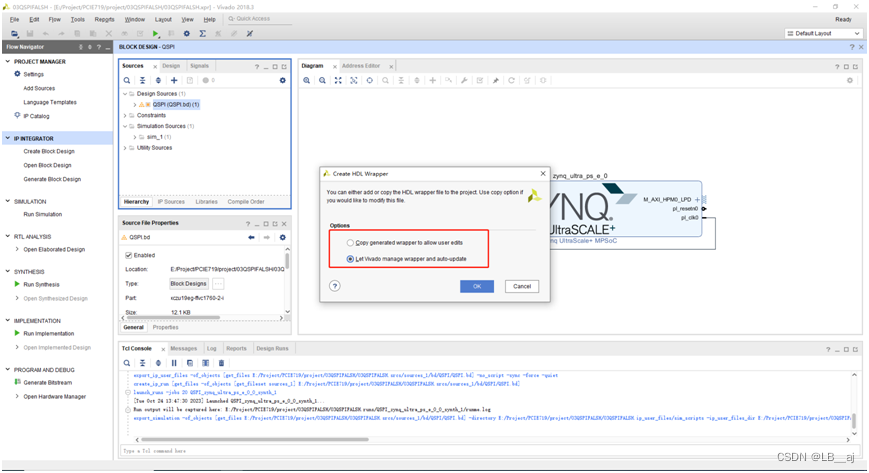Toggle Enabled checkbox in Source File Properties

click(x=129, y=256)
